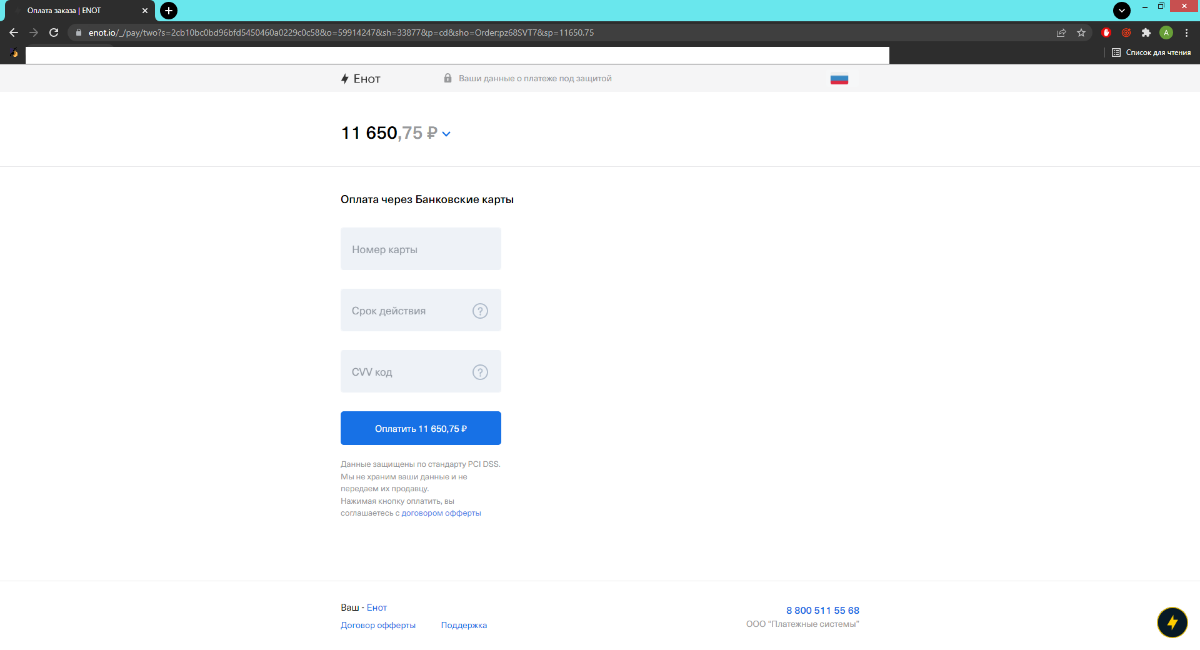
Task: Open the tab search dropdown arrow
Action: pyautogui.click(x=1122, y=9)
